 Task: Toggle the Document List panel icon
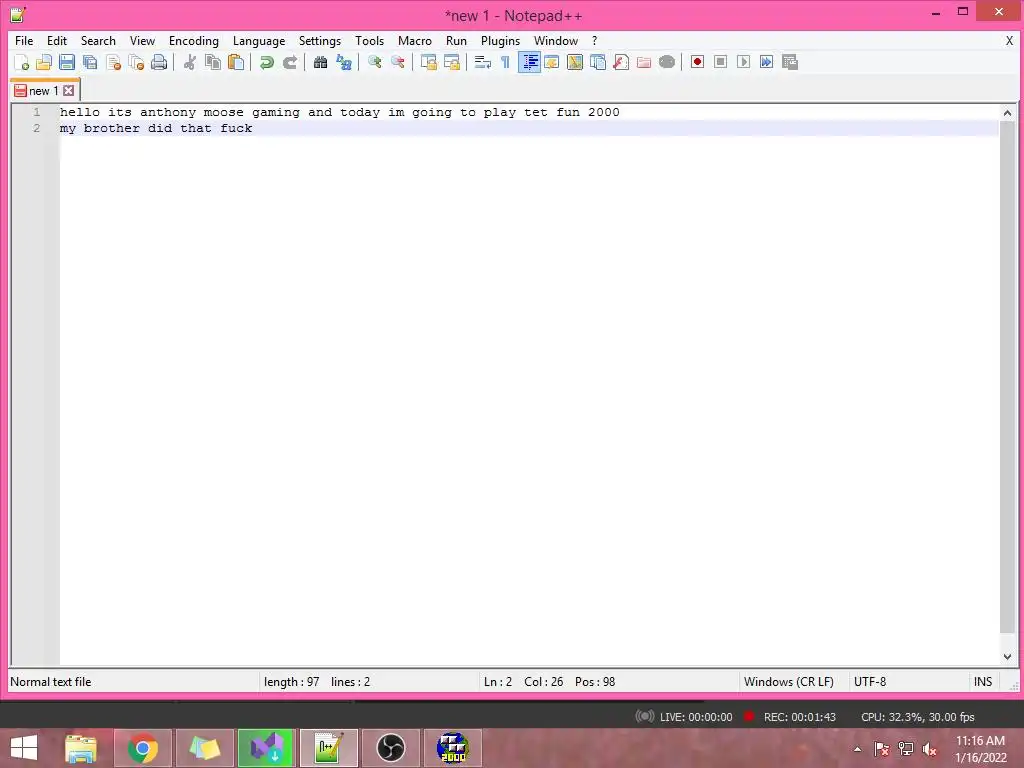point(598,62)
